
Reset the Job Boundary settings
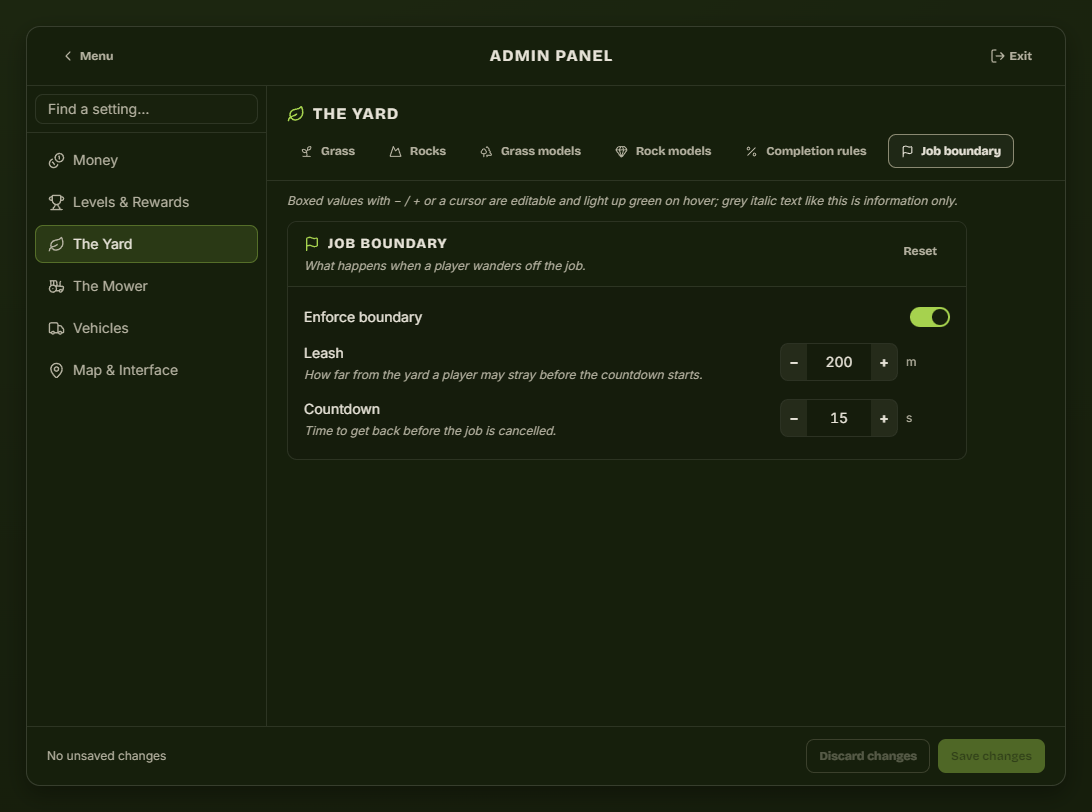pyautogui.click(x=919, y=251)
